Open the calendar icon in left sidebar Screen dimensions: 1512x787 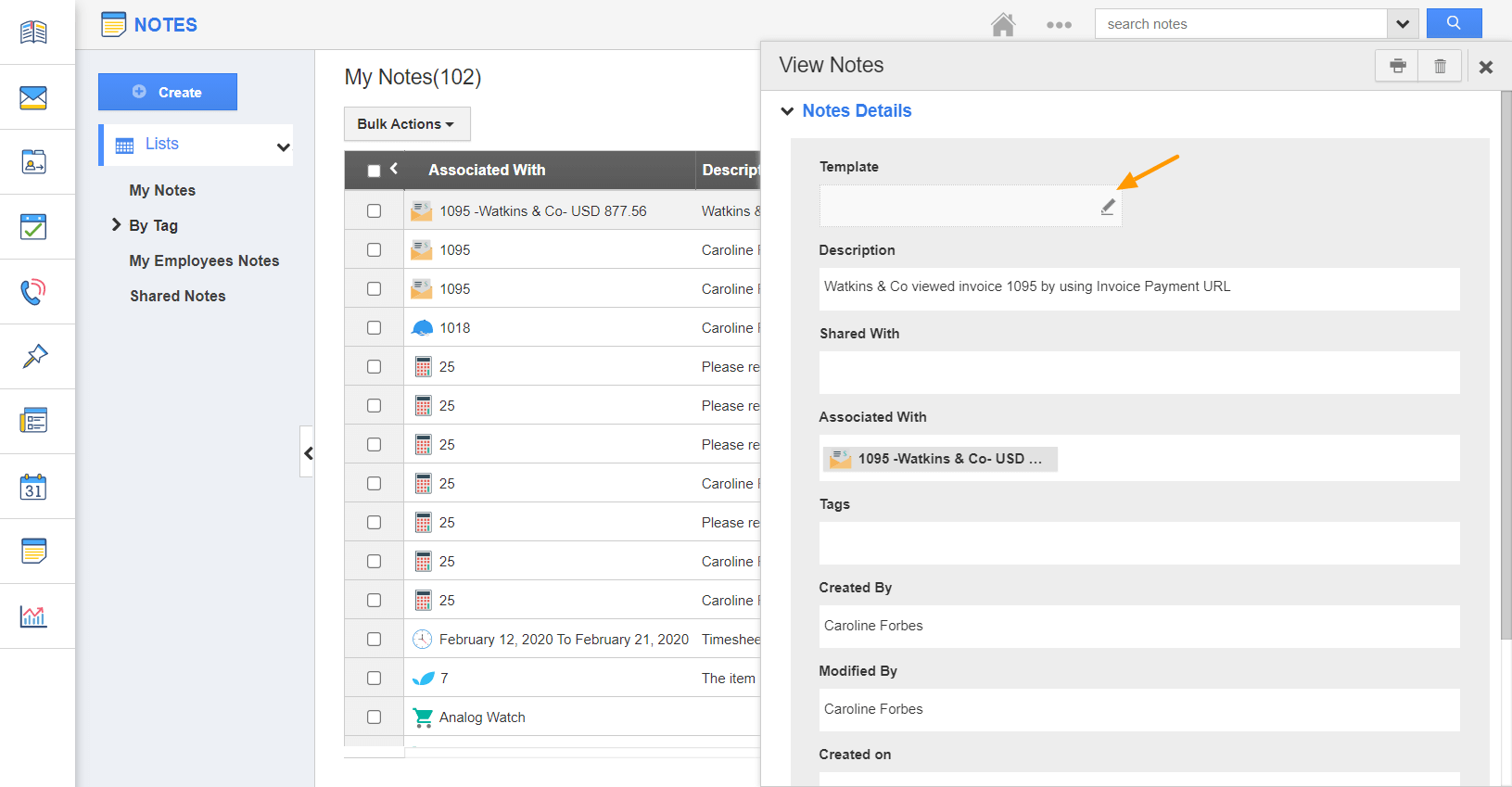pos(33,487)
